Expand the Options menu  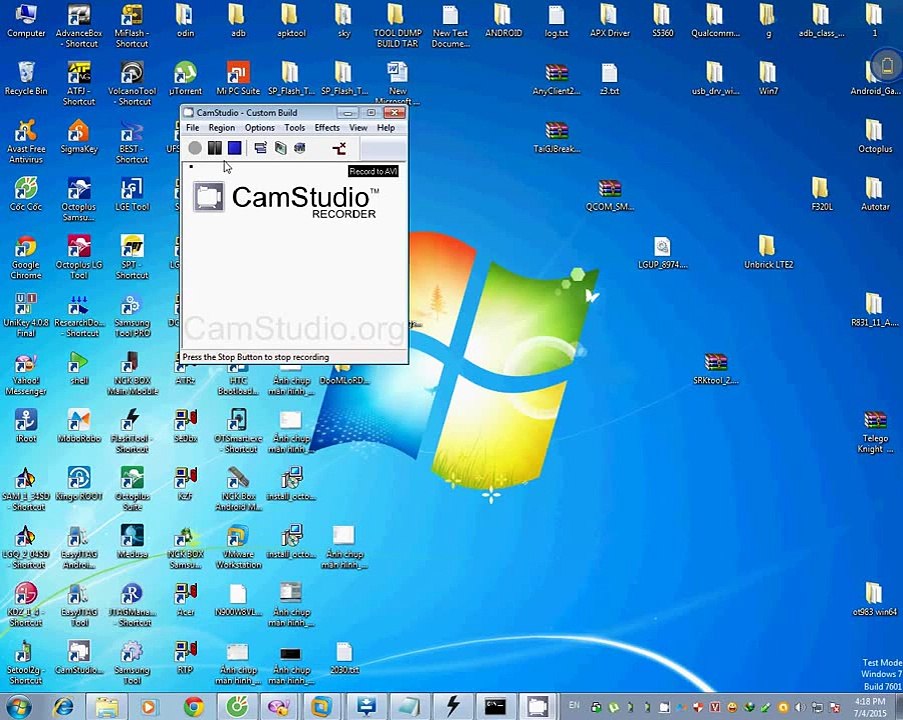click(x=259, y=128)
